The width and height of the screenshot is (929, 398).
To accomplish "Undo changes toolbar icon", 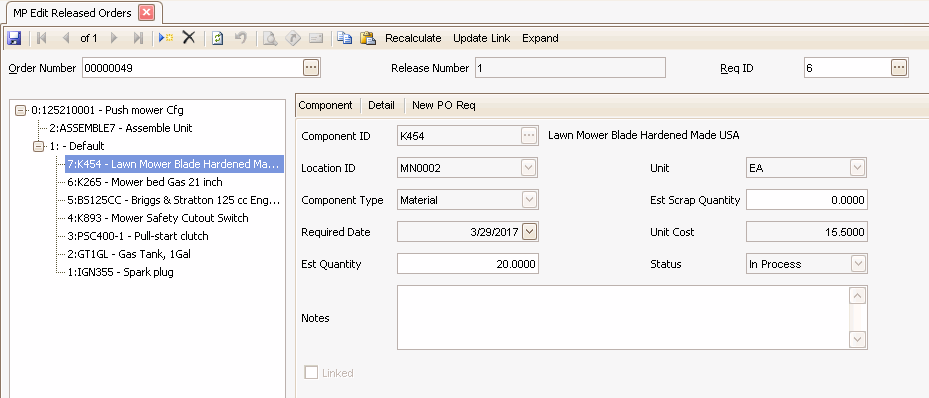I will coord(241,38).
